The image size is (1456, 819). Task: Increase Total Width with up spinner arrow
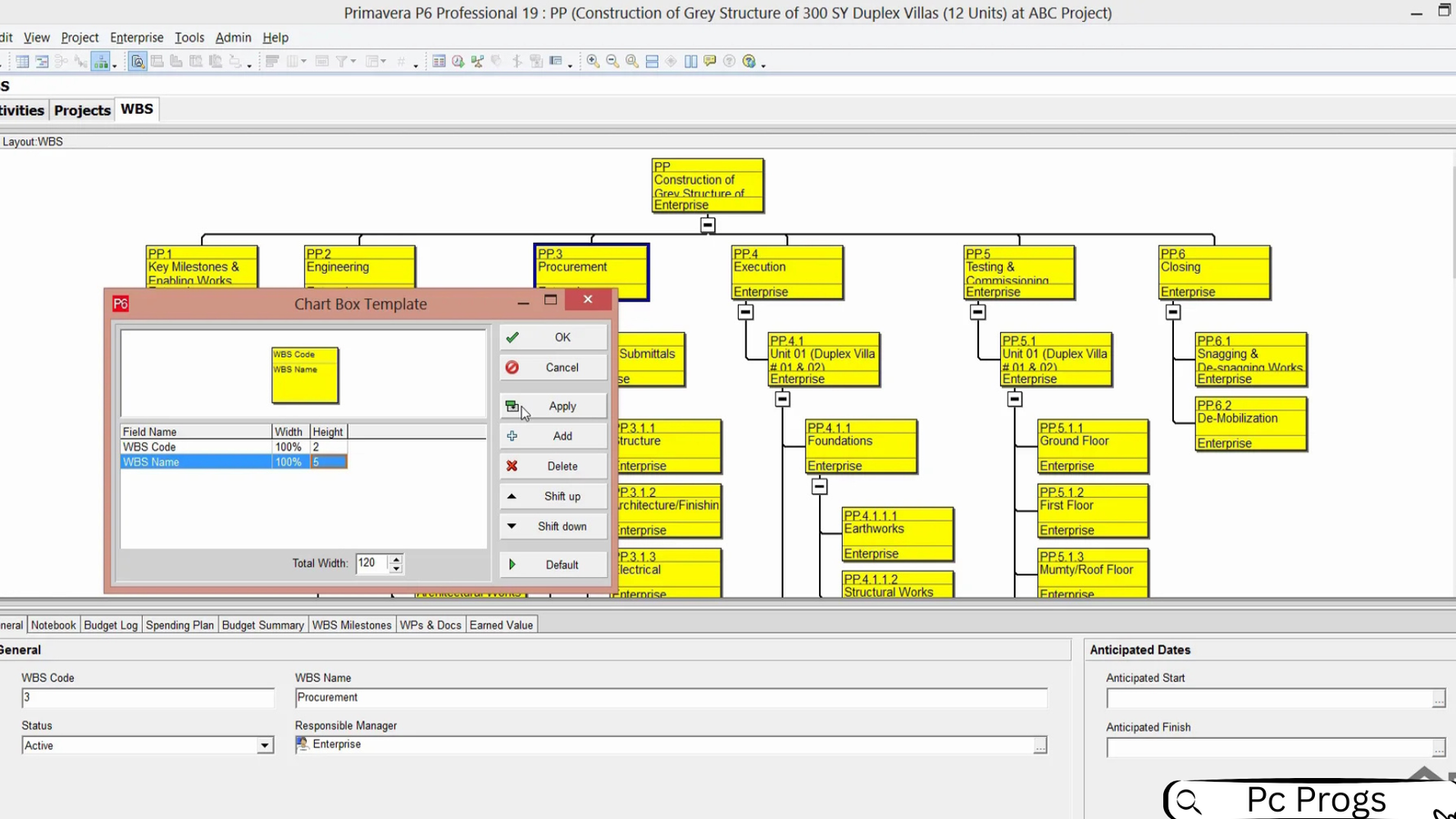click(x=395, y=559)
